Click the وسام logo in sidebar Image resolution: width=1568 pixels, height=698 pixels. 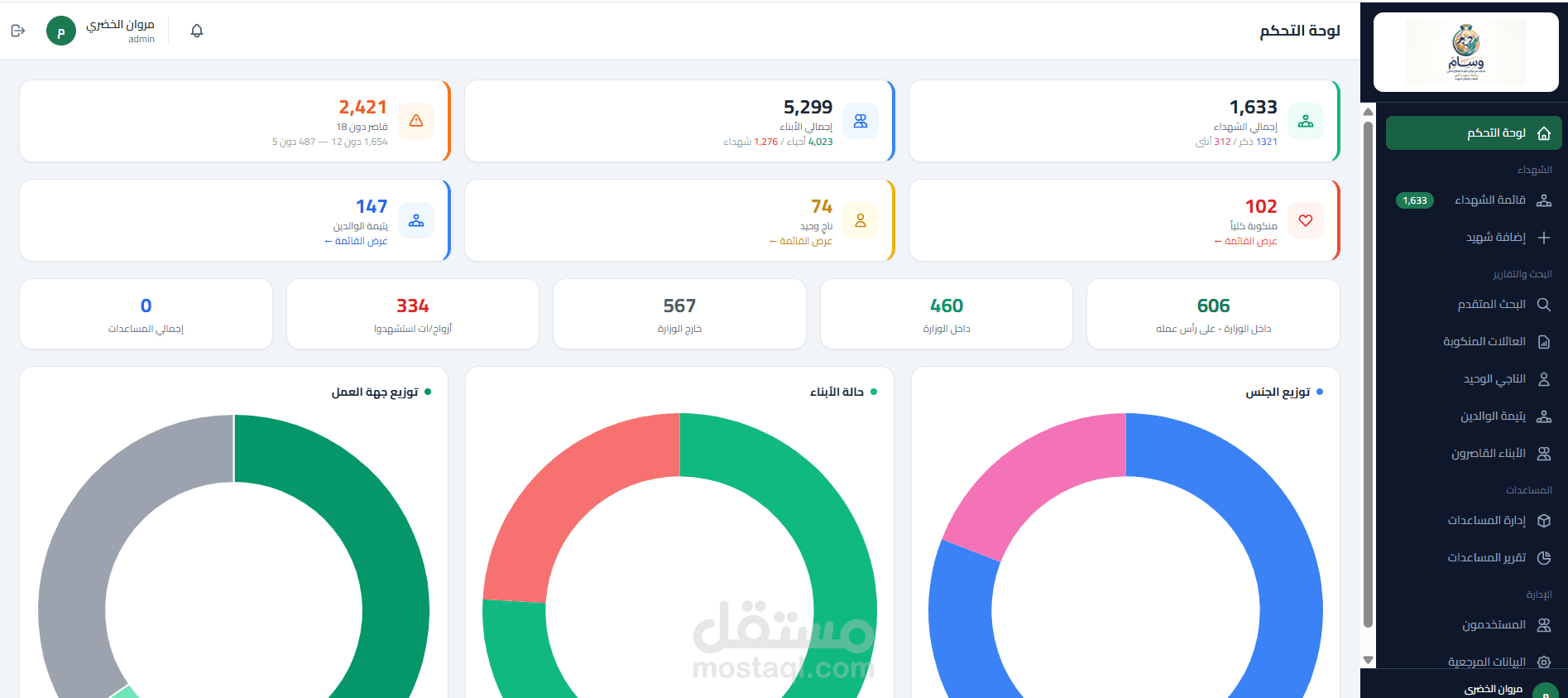1466,51
